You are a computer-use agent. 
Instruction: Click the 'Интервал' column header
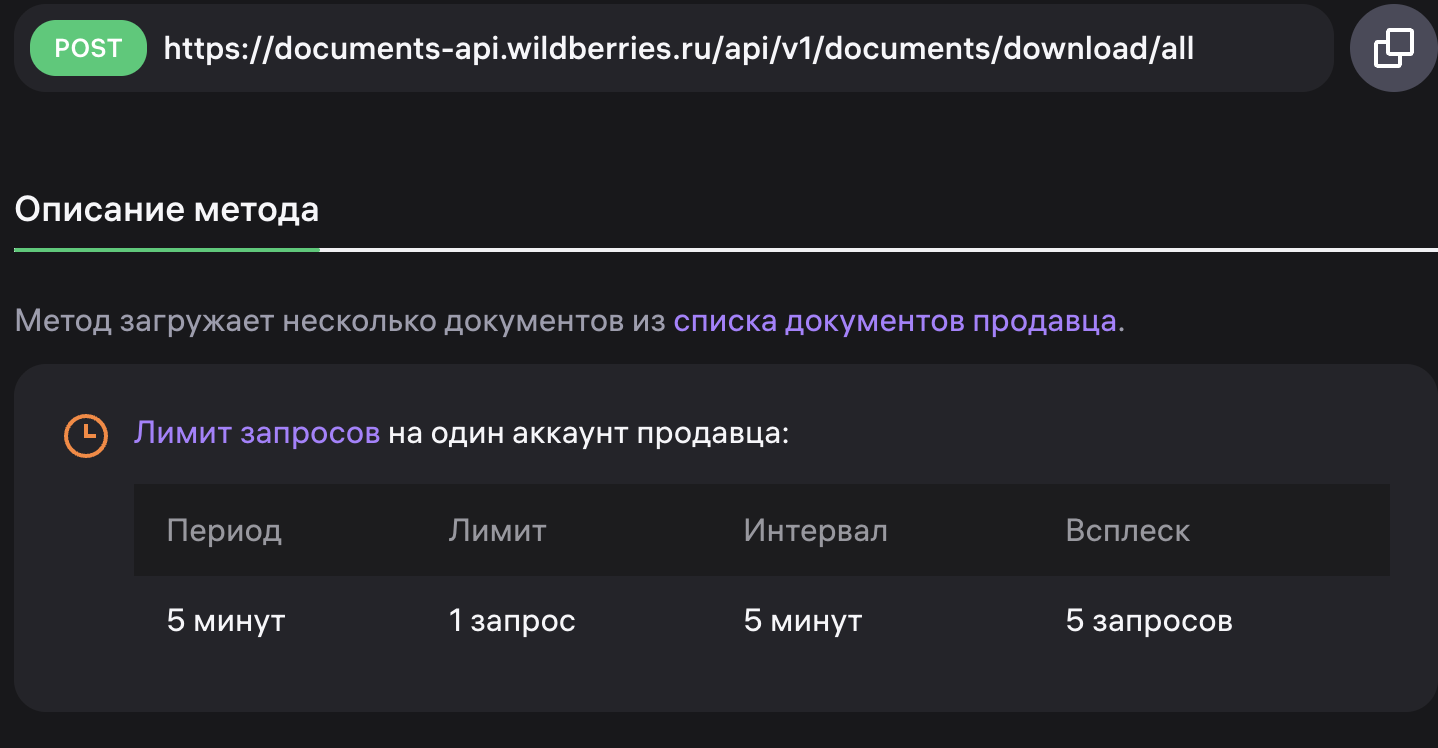[x=815, y=530]
